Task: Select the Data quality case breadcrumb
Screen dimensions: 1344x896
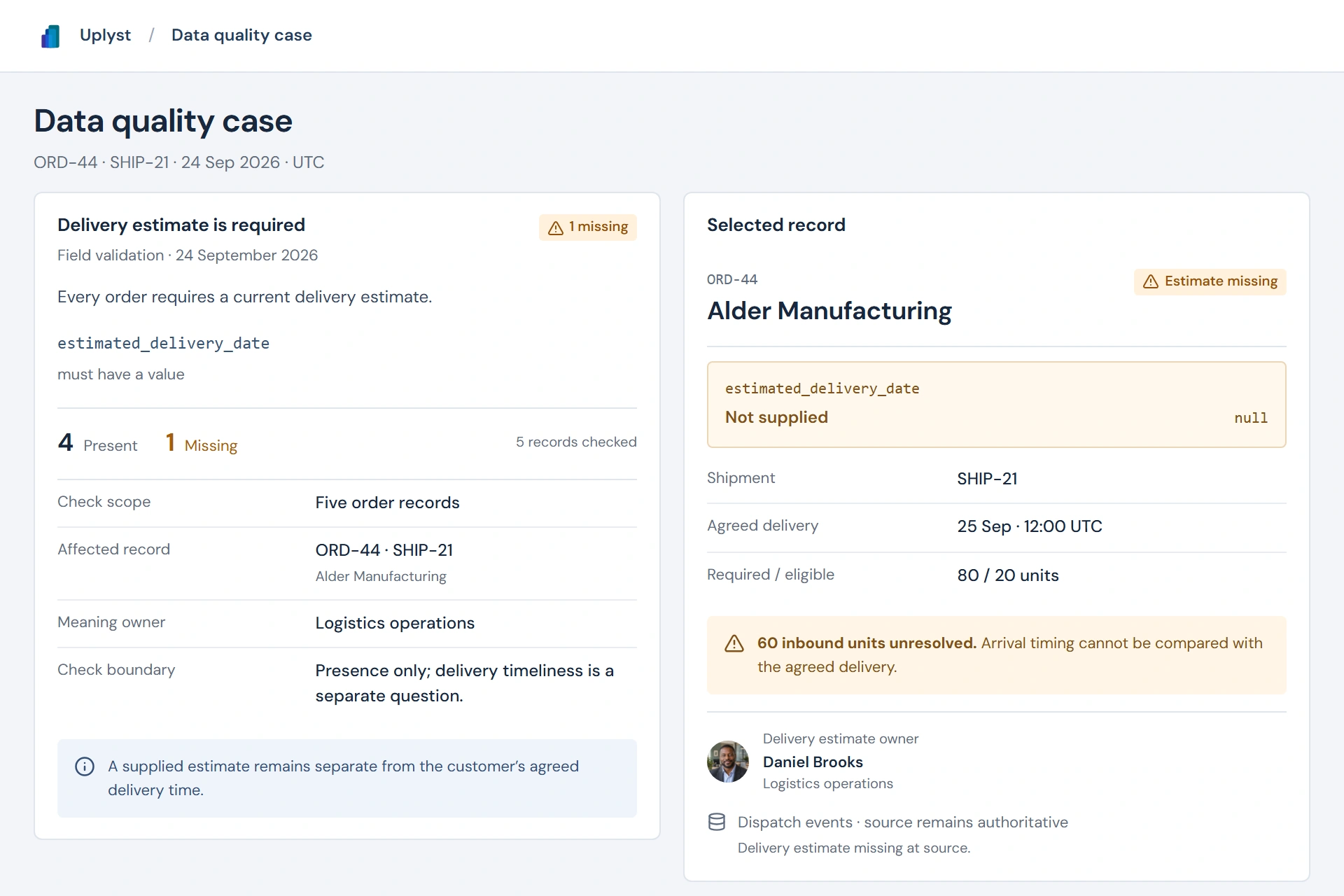Action: pos(241,35)
